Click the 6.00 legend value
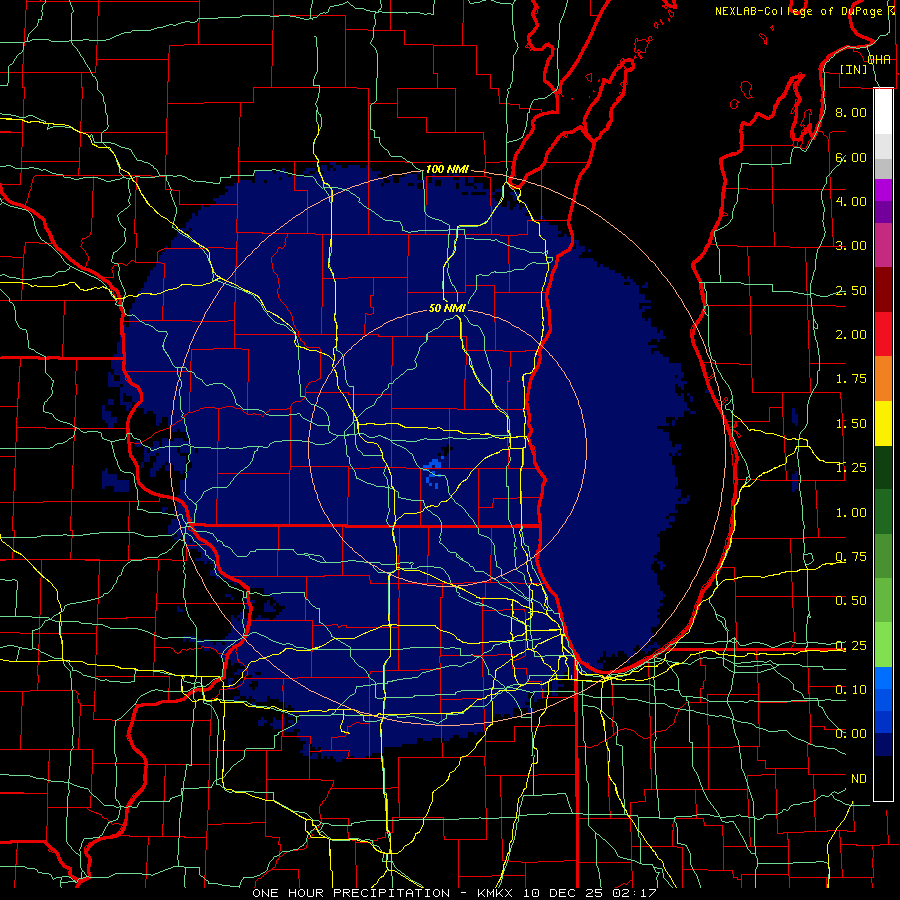 tap(851, 157)
